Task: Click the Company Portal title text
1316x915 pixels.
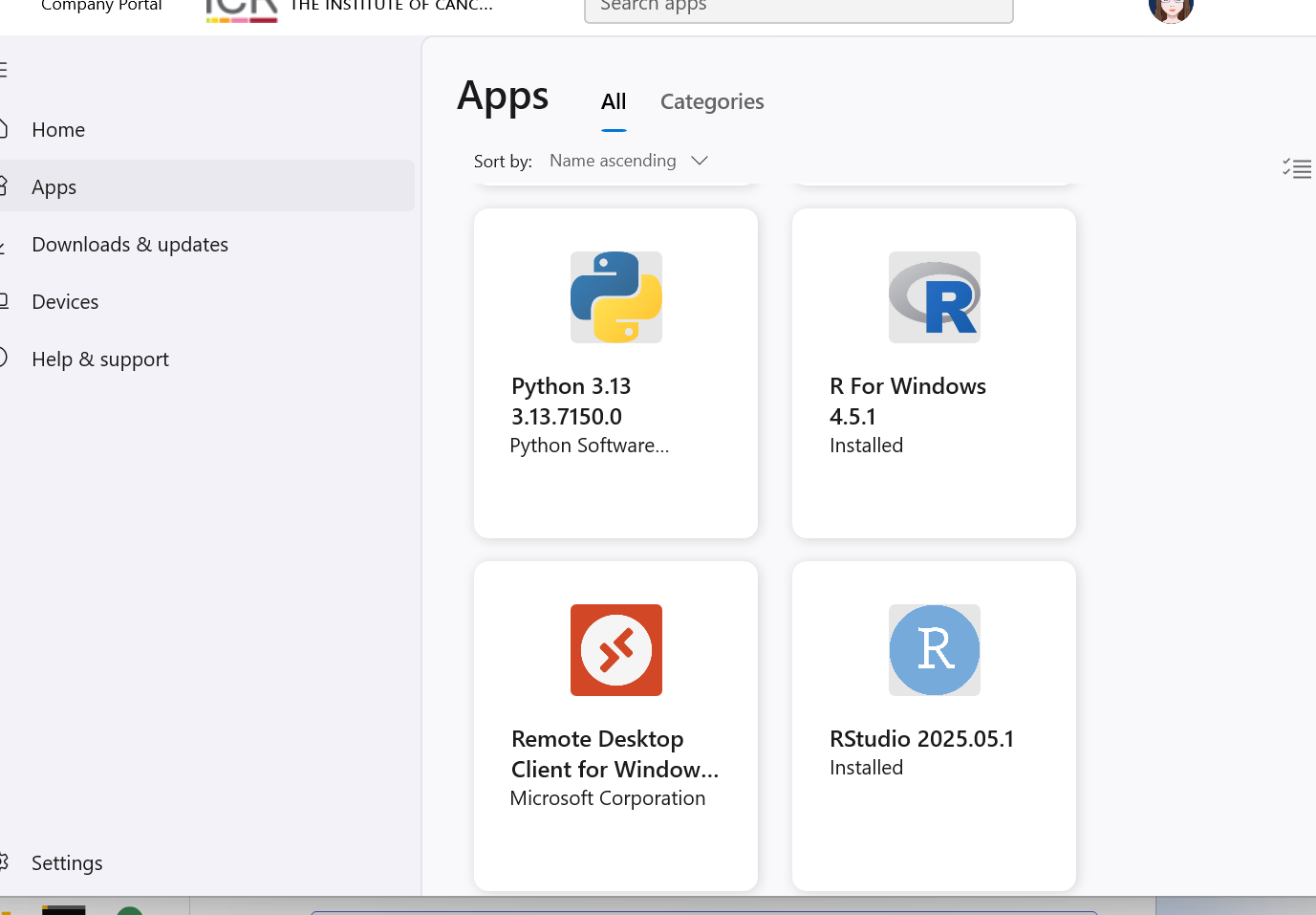Action: [x=101, y=6]
